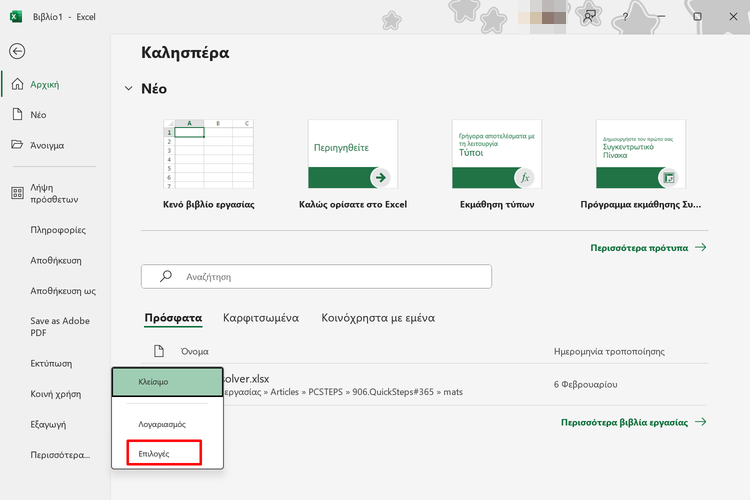Open the Πληροφορίες page
This screenshot has width=750, height=500.
coord(58,230)
